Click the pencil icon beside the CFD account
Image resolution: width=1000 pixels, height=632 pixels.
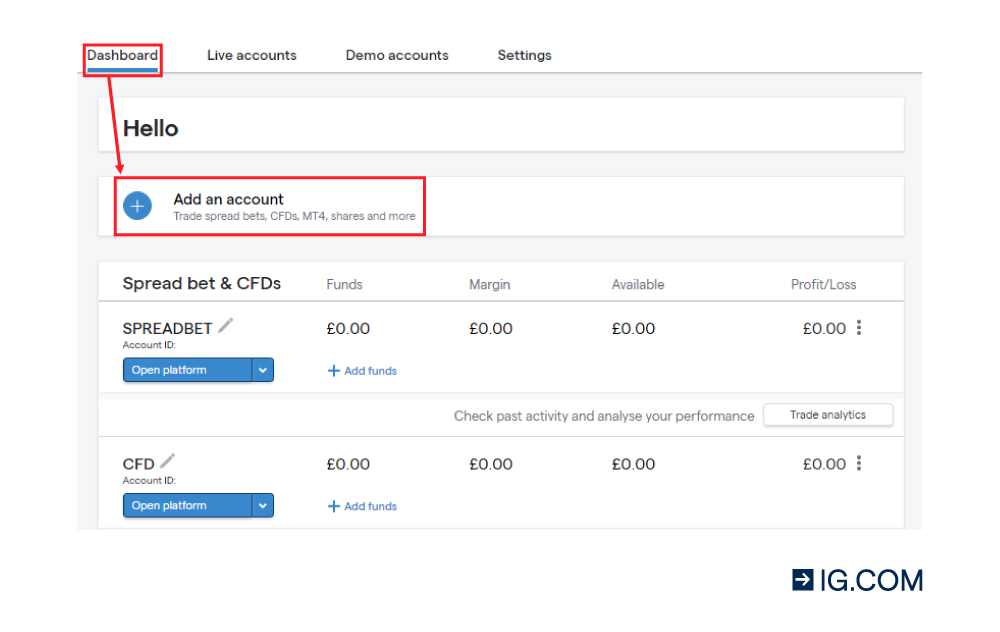click(166, 459)
